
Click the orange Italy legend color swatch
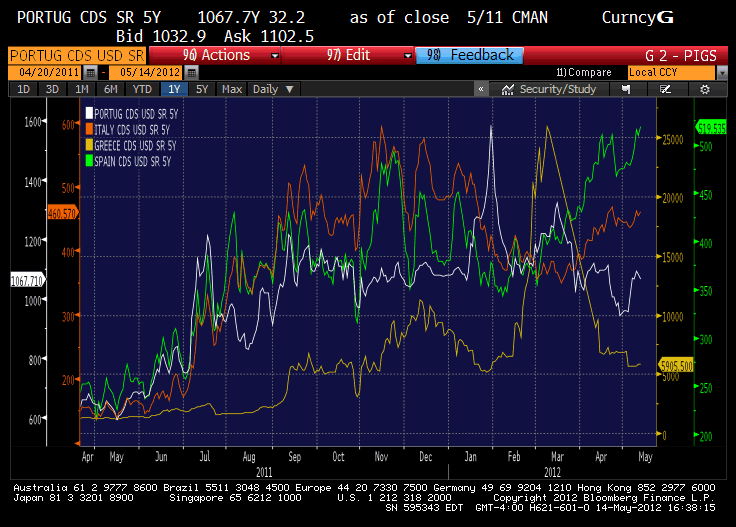90,128
